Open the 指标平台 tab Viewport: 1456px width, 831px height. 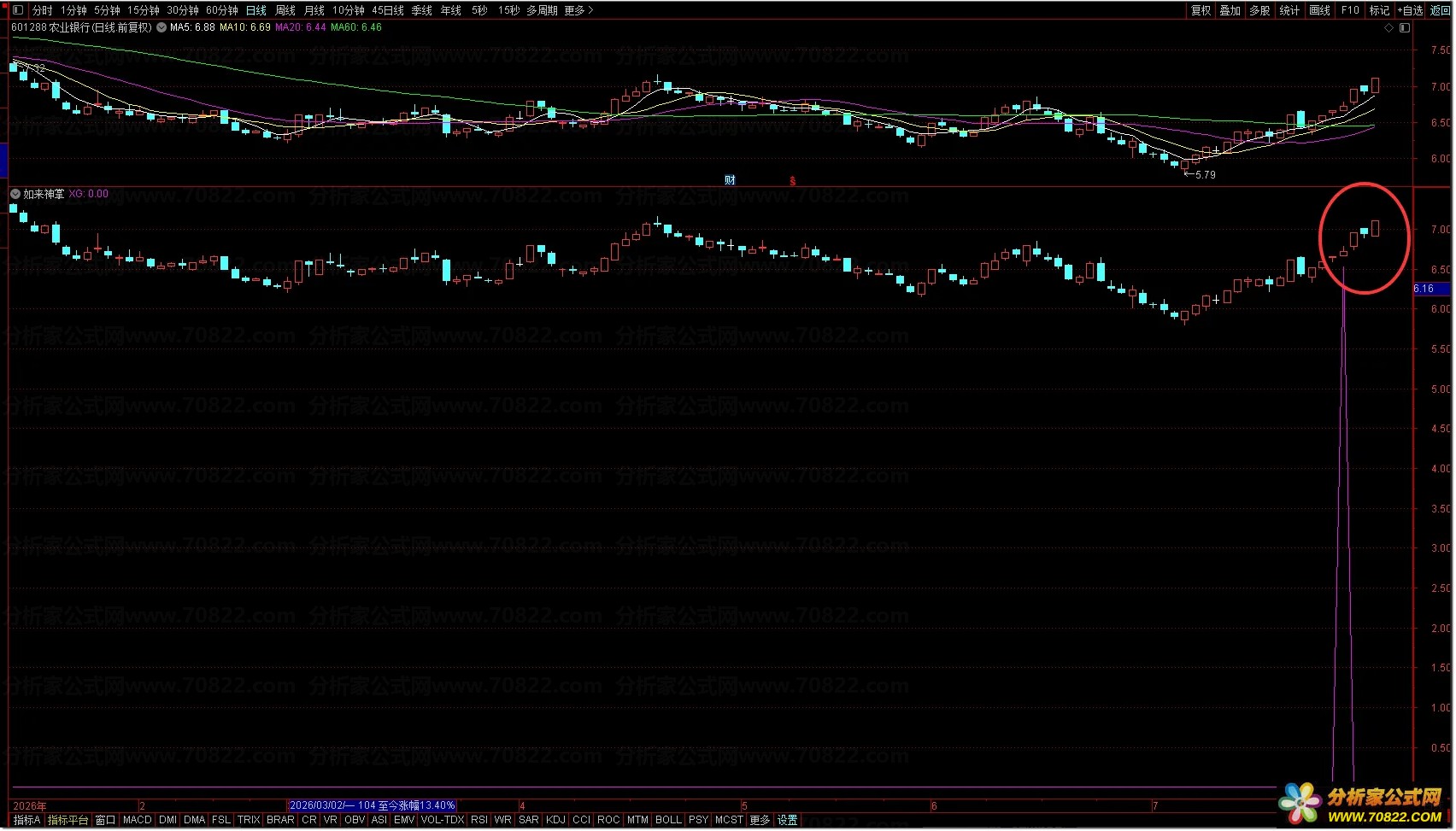pos(68,820)
